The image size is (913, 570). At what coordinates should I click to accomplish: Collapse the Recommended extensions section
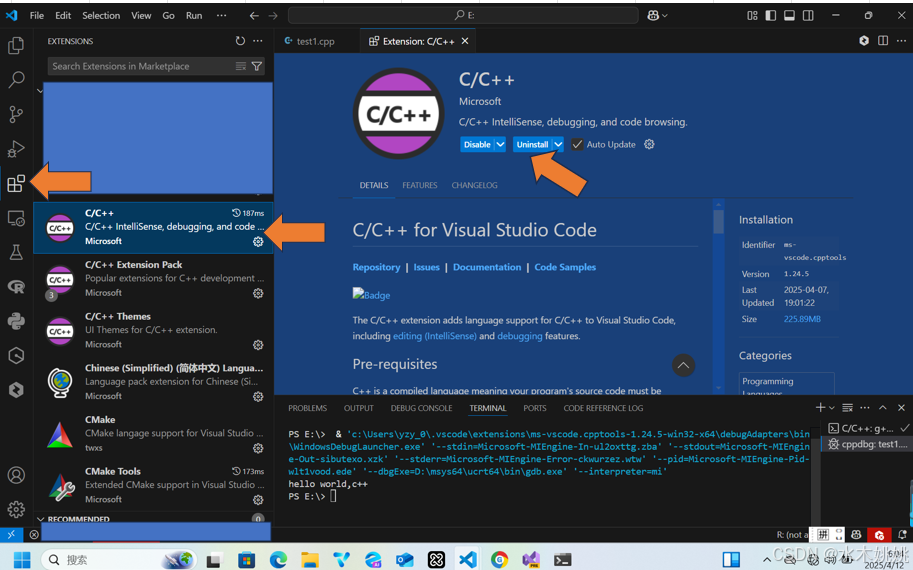40,518
